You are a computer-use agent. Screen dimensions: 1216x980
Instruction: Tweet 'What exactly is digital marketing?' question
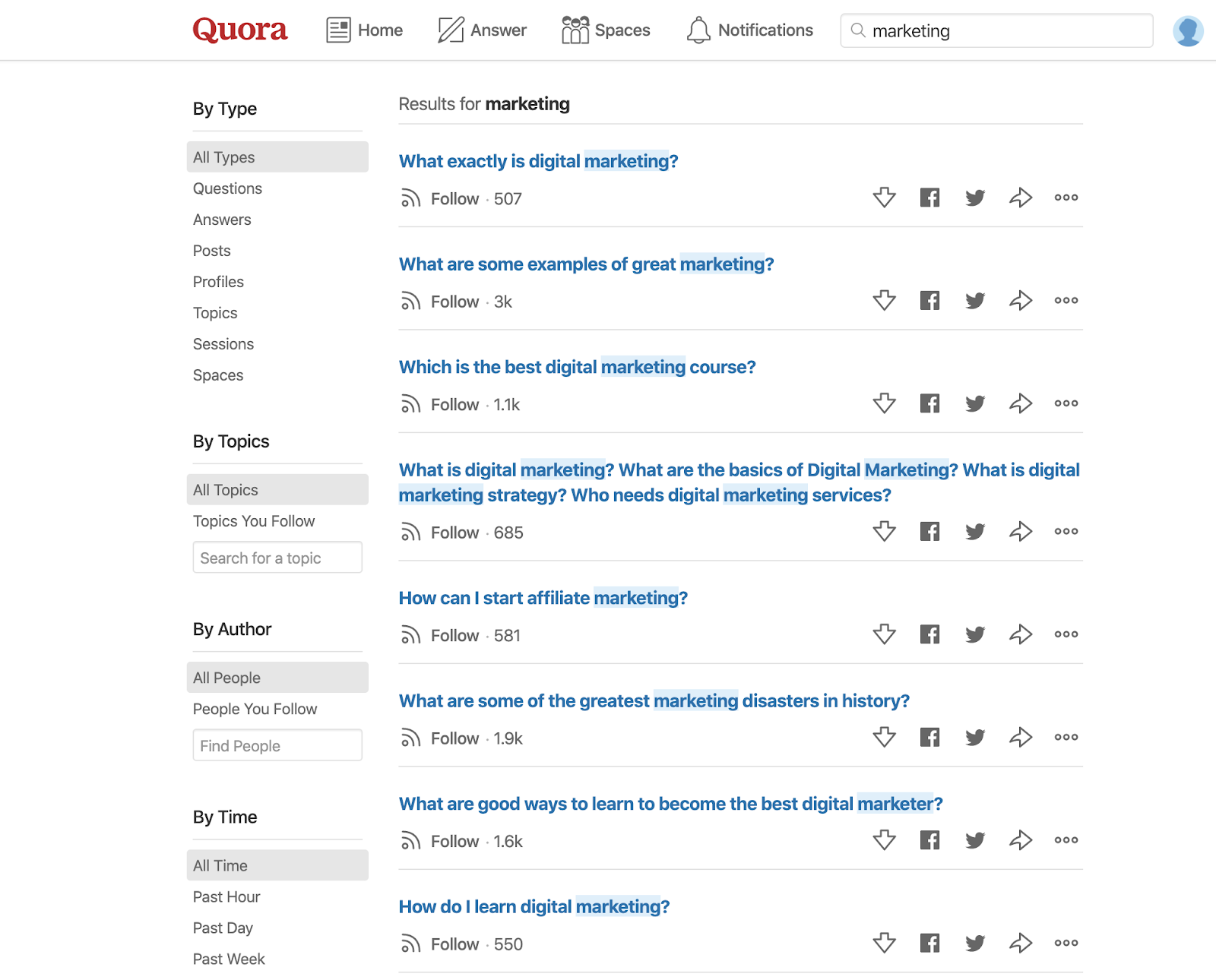(x=975, y=198)
